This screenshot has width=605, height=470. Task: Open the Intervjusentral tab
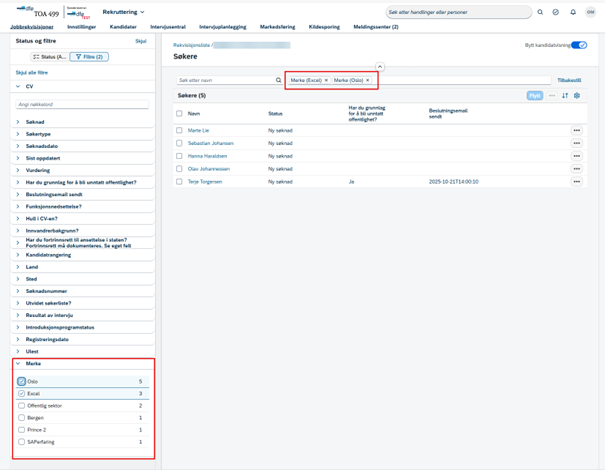point(168,27)
